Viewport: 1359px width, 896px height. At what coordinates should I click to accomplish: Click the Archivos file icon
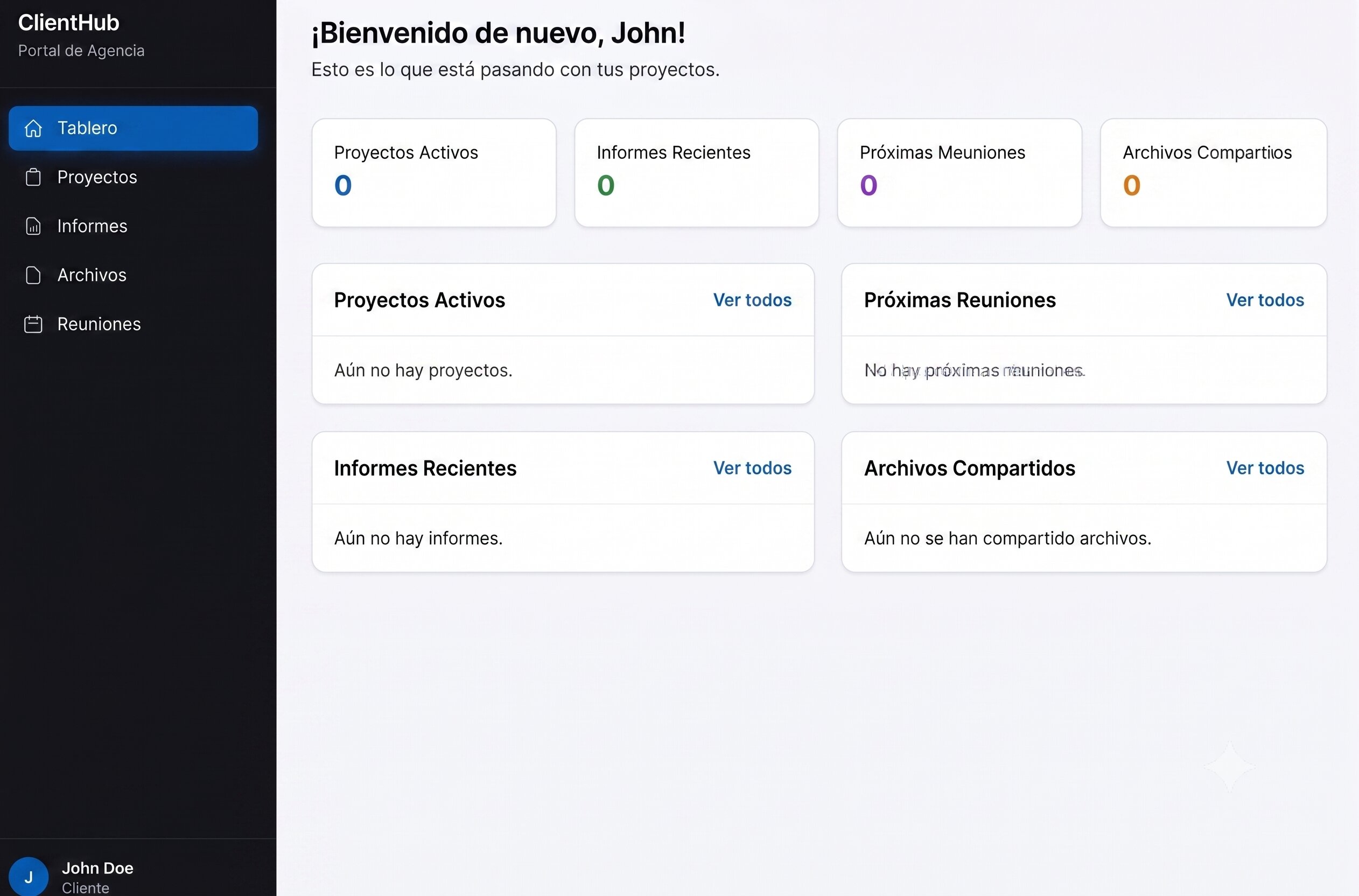point(33,276)
